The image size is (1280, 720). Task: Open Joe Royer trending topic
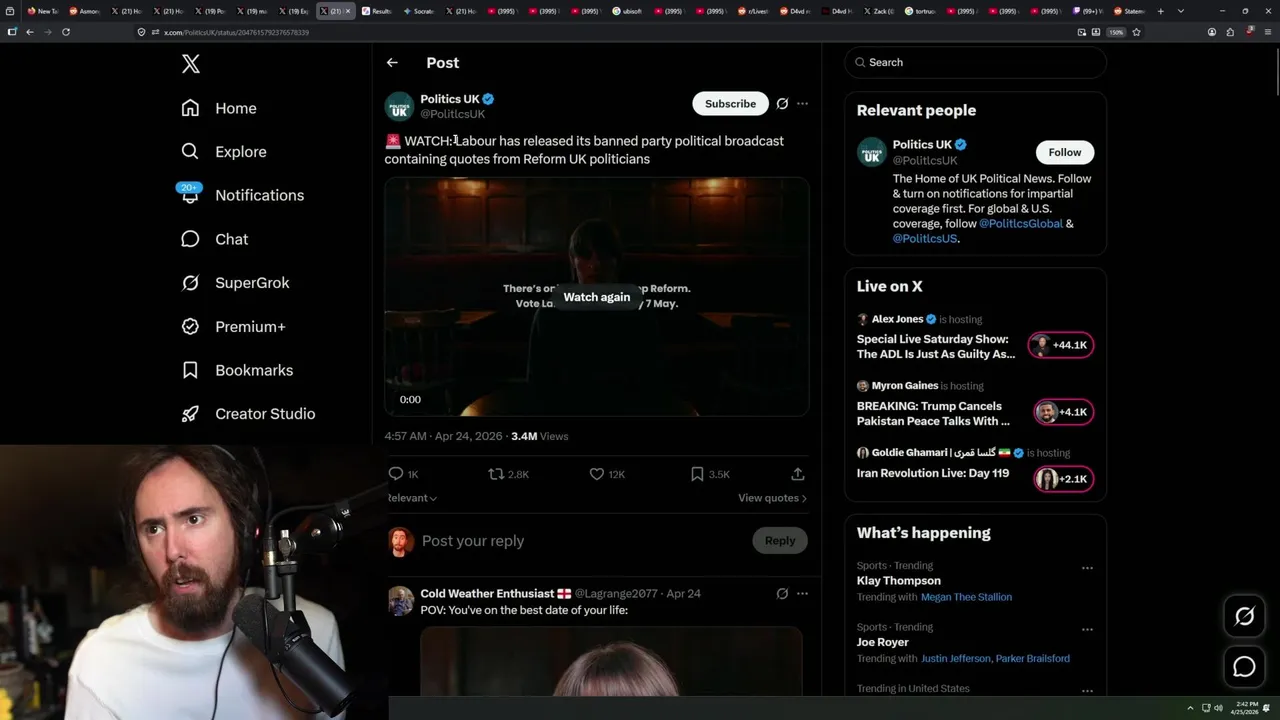(882, 642)
